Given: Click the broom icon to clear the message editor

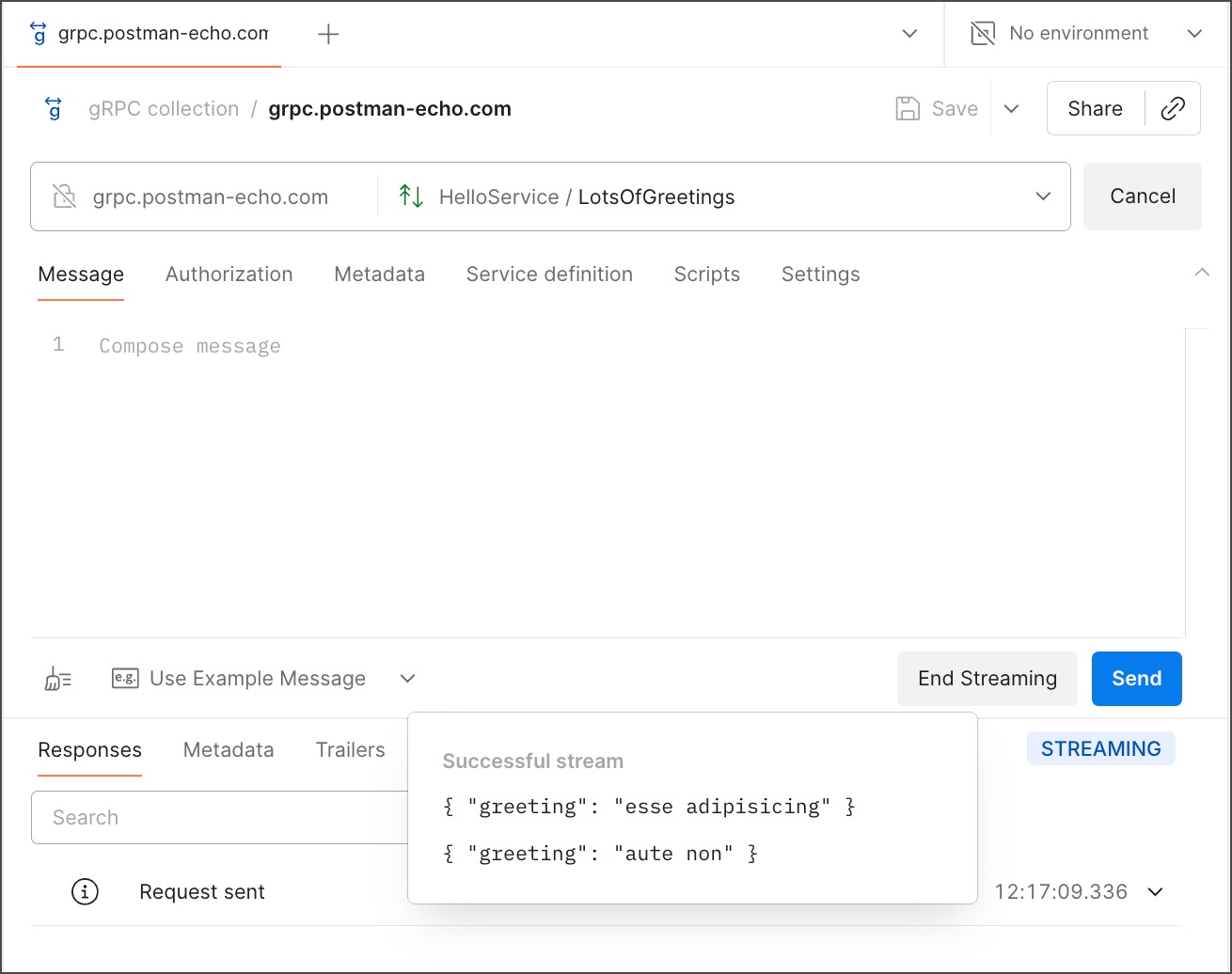Looking at the screenshot, I should (57, 678).
